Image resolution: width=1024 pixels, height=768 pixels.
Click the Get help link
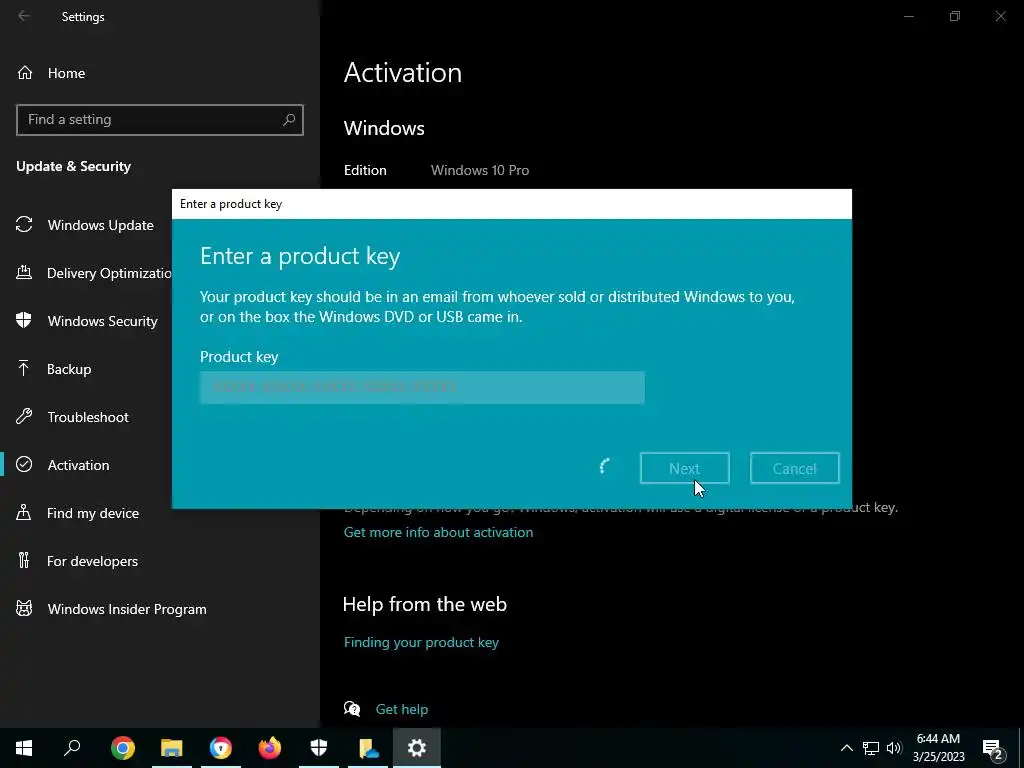coord(402,709)
